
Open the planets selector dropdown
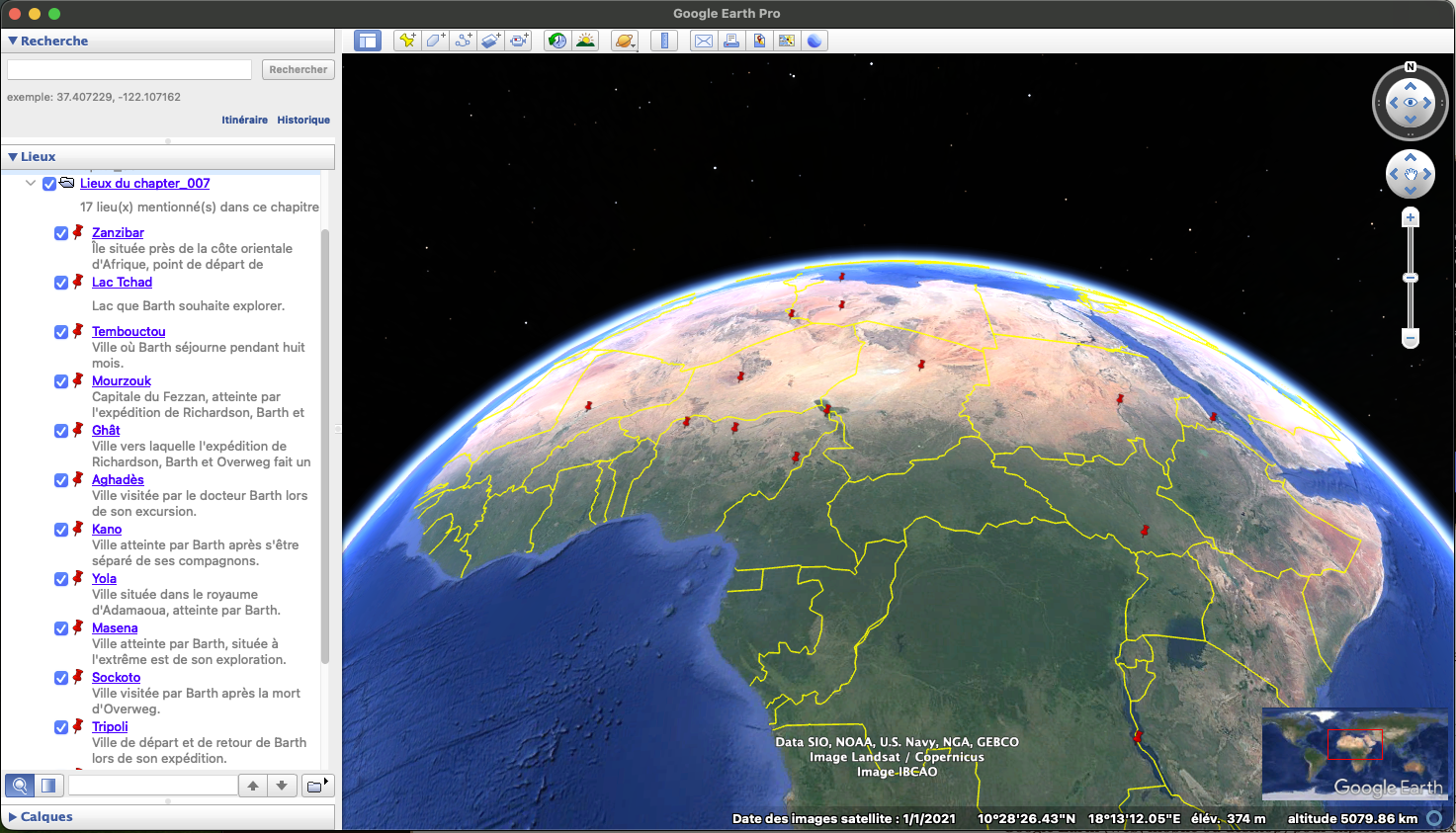pyautogui.click(x=625, y=41)
